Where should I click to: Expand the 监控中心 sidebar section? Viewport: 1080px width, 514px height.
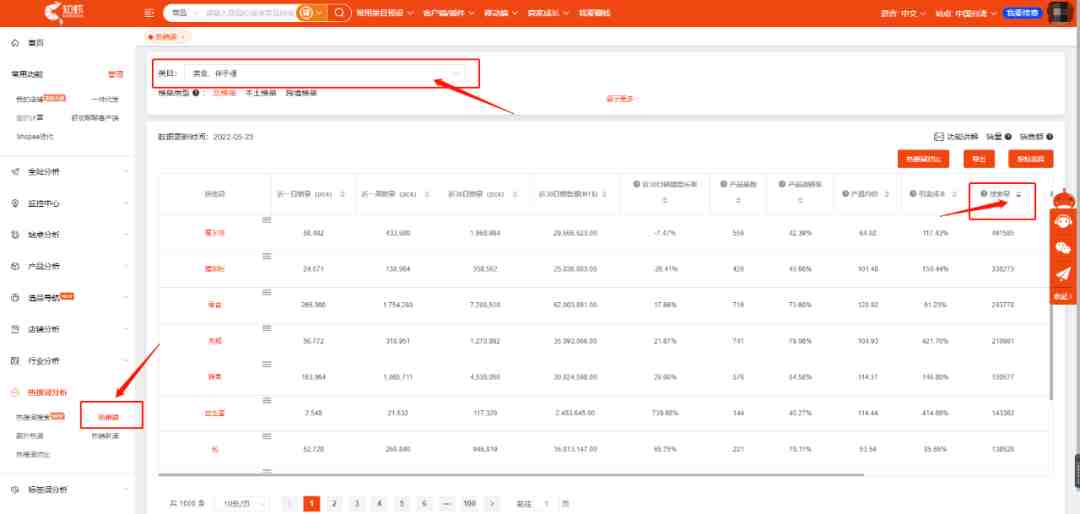click(68, 203)
